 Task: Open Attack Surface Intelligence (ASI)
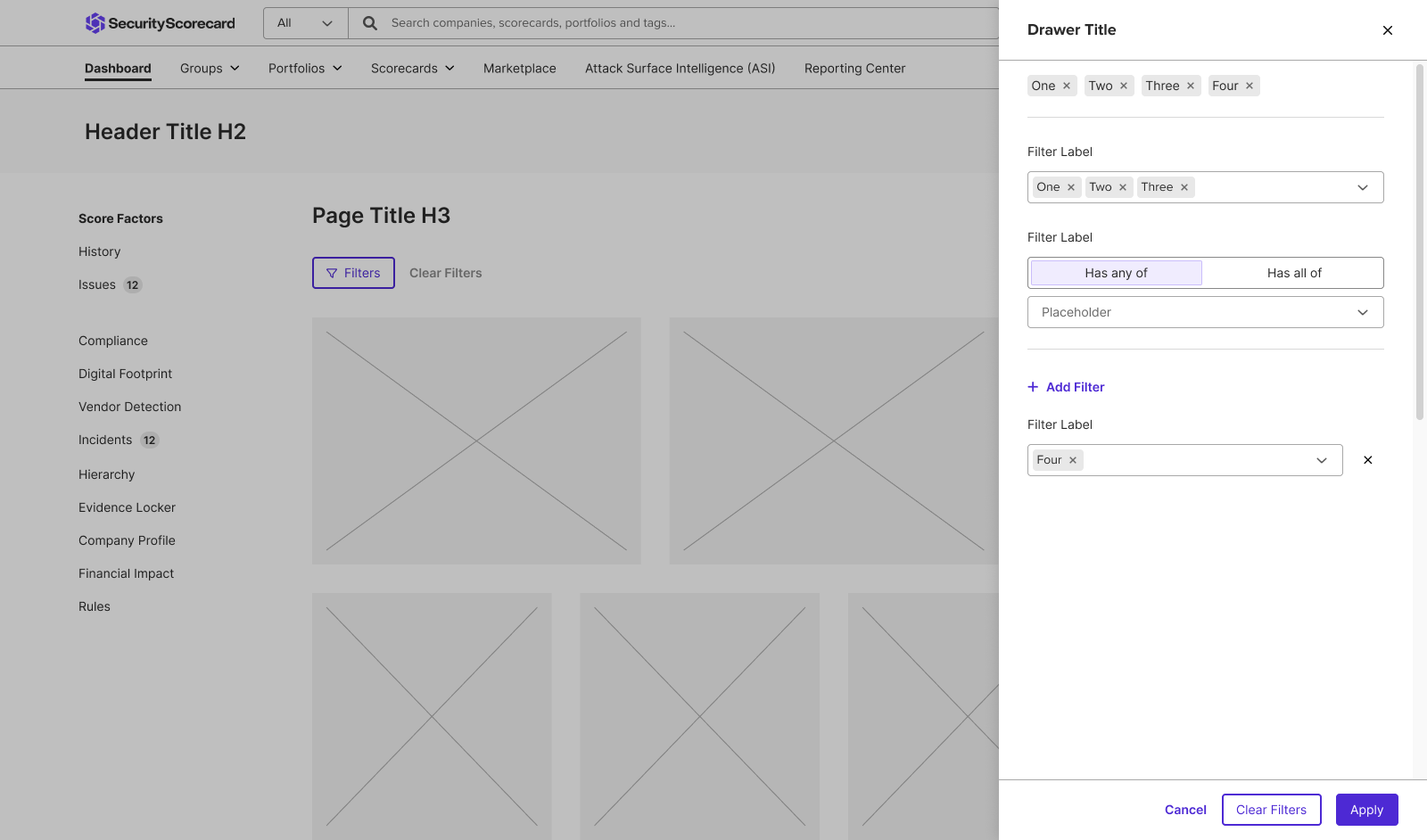pos(681,69)
